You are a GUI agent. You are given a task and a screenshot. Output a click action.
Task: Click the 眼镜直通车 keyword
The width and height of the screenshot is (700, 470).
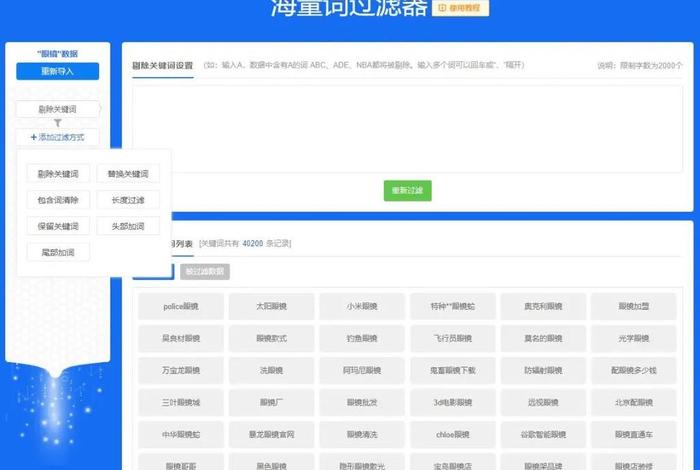click(634, 434)
